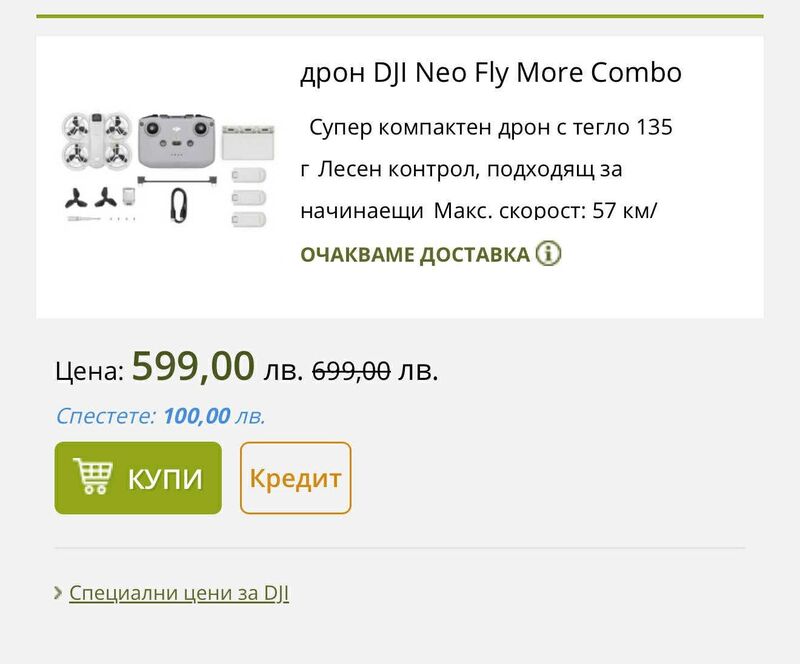Screen dimensions: 800x664
Task: Click the spare propellers in the product photo
Action: [x=92, y=200]
